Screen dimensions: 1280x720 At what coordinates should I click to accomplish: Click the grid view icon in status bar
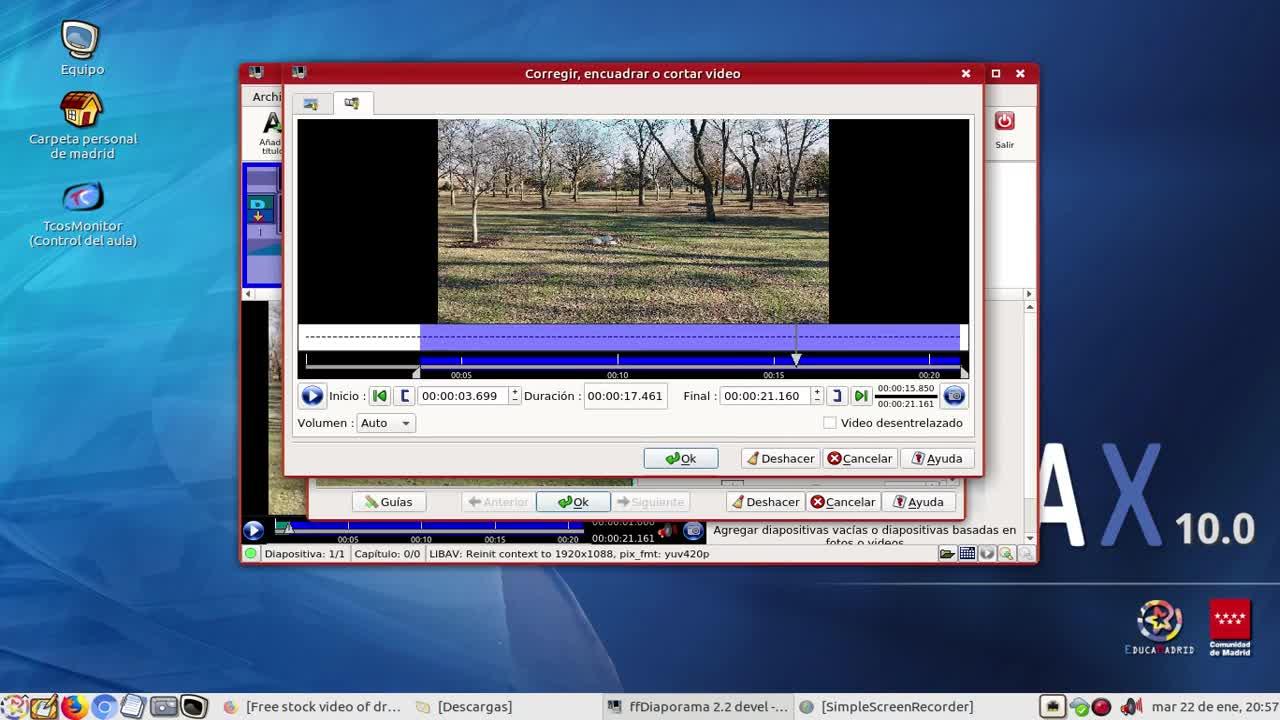(967, 554)
